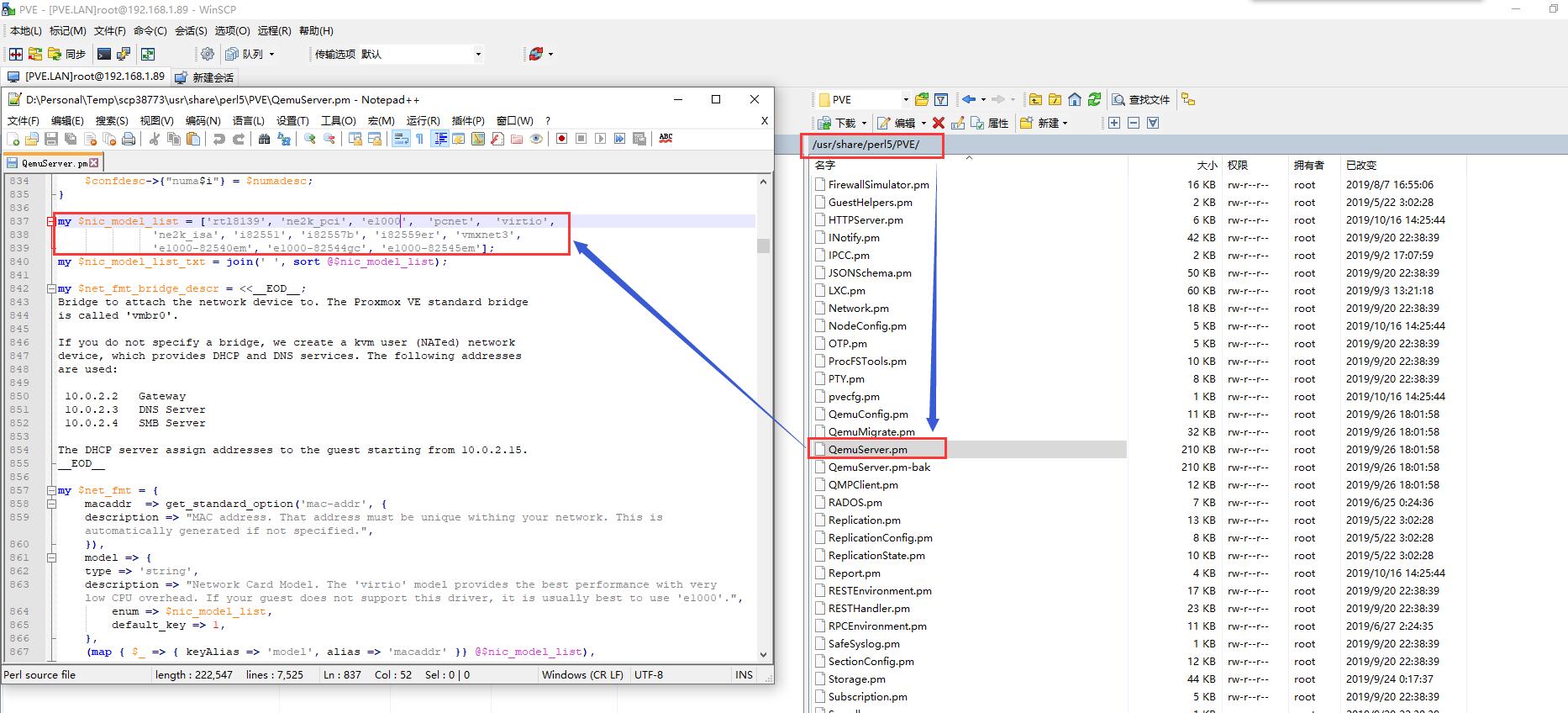Open the 语言(L) menu in Notepad++
This screenshot has height=713, width=1568.
coord(248,120)
